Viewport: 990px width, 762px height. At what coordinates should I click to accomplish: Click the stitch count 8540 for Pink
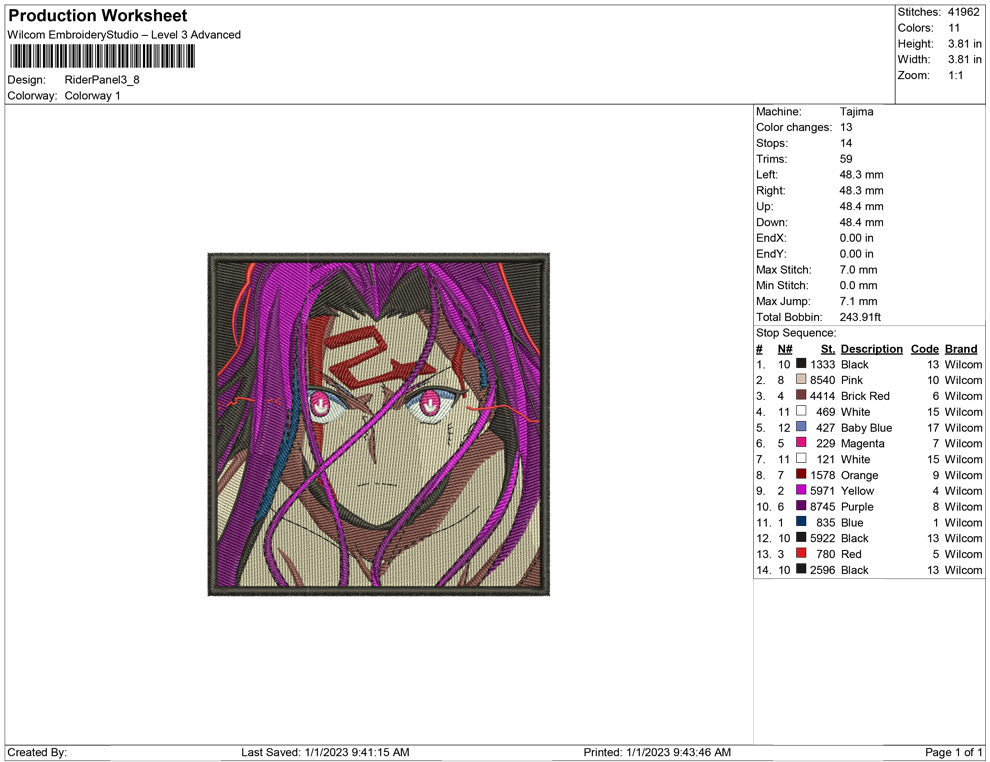click(822, 380)
